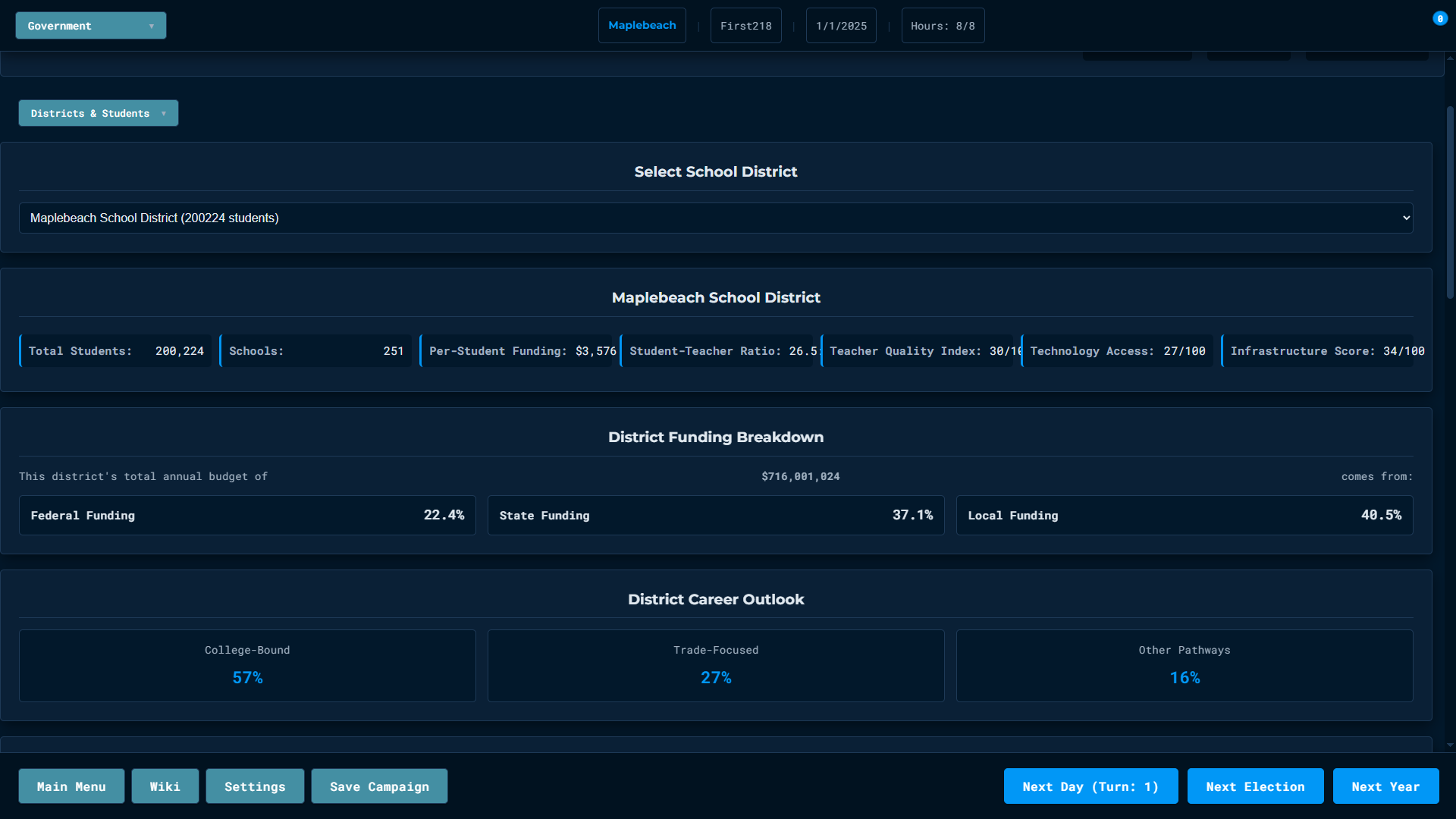Click the Trade-Focused outlook card

click(x=715, y=665)
